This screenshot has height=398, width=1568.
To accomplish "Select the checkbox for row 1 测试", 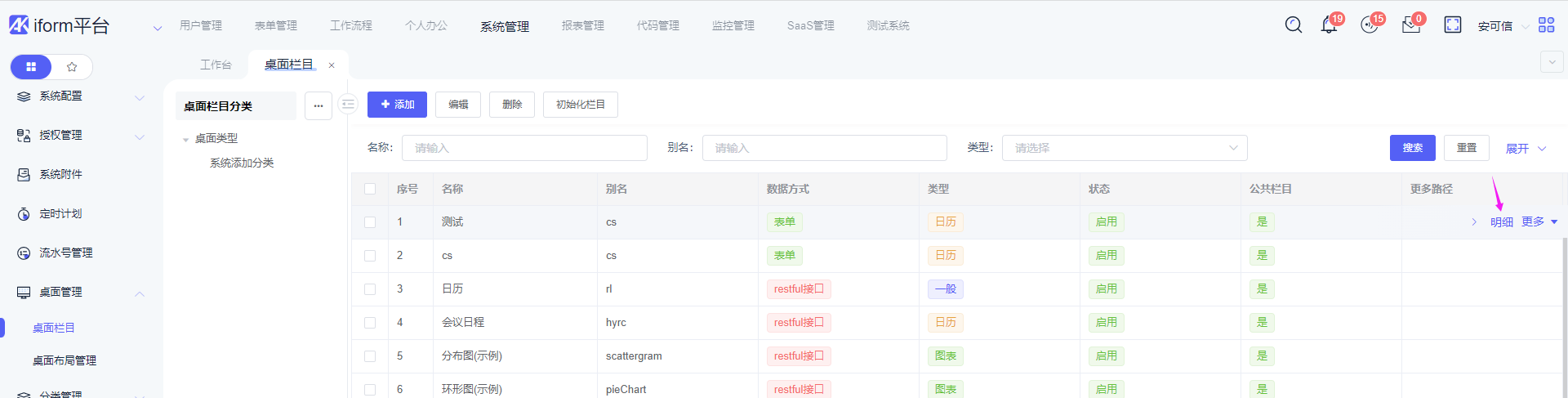I will pos(370,222).
